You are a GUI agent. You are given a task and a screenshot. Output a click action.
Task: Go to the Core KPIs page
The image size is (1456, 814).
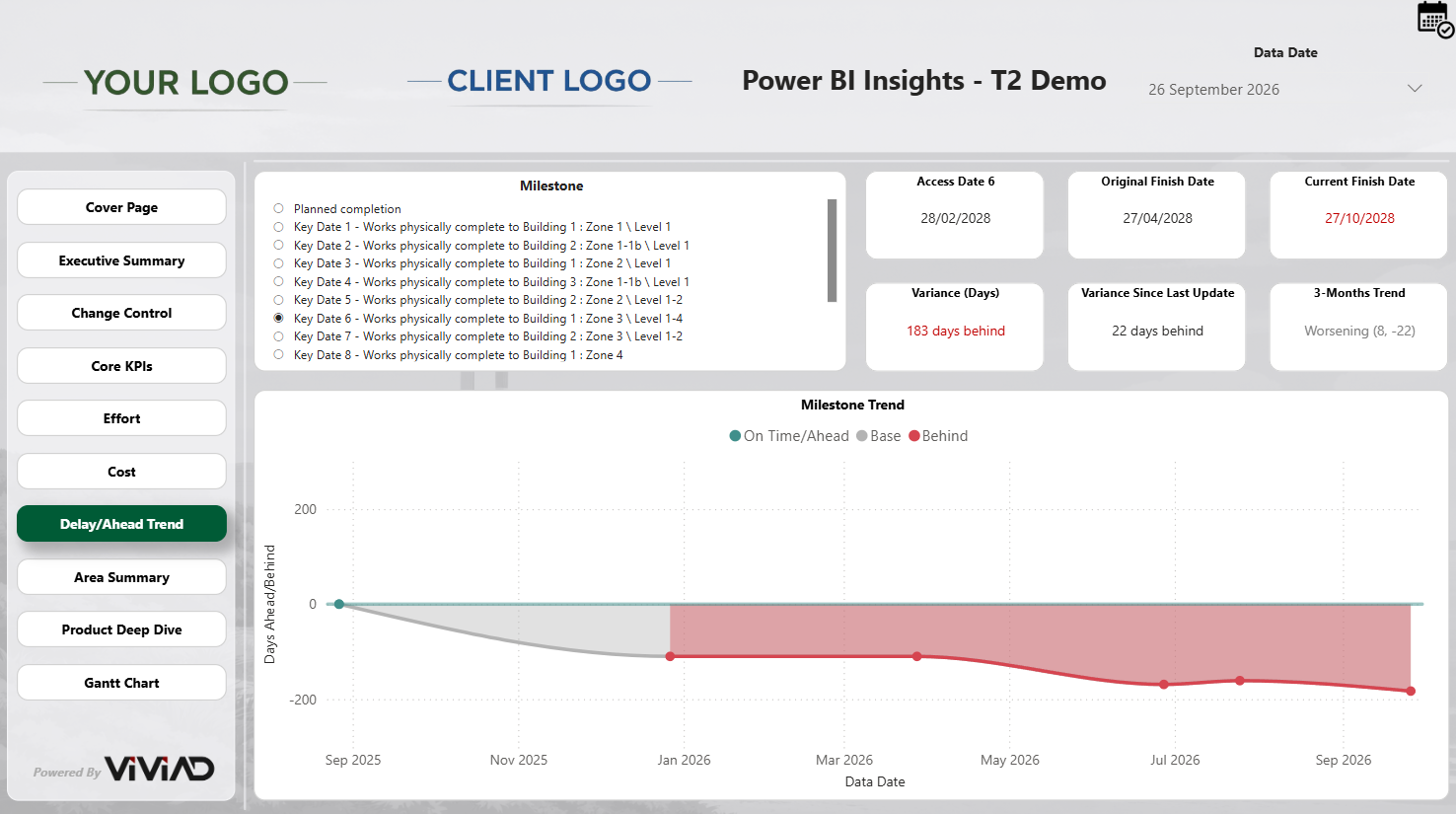(121, 366)
